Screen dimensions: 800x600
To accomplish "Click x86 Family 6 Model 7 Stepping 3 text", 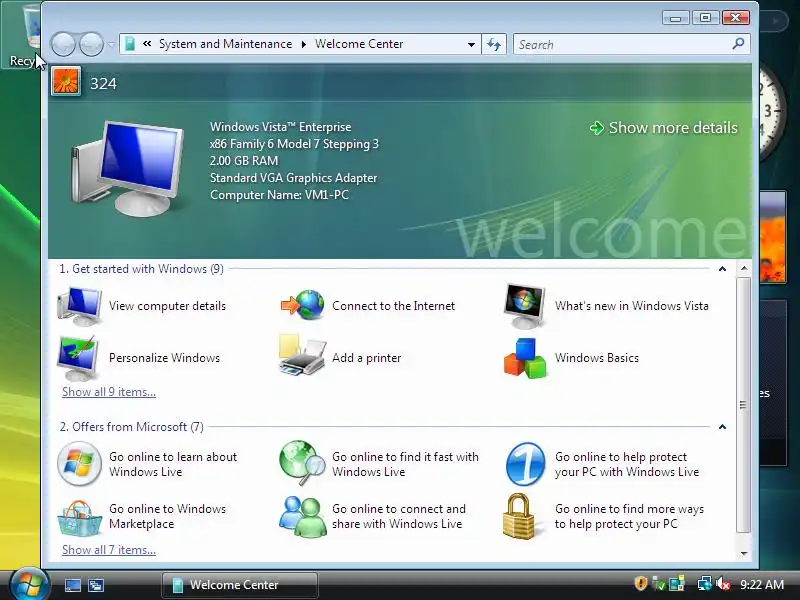I will click(x=294, y=144).
